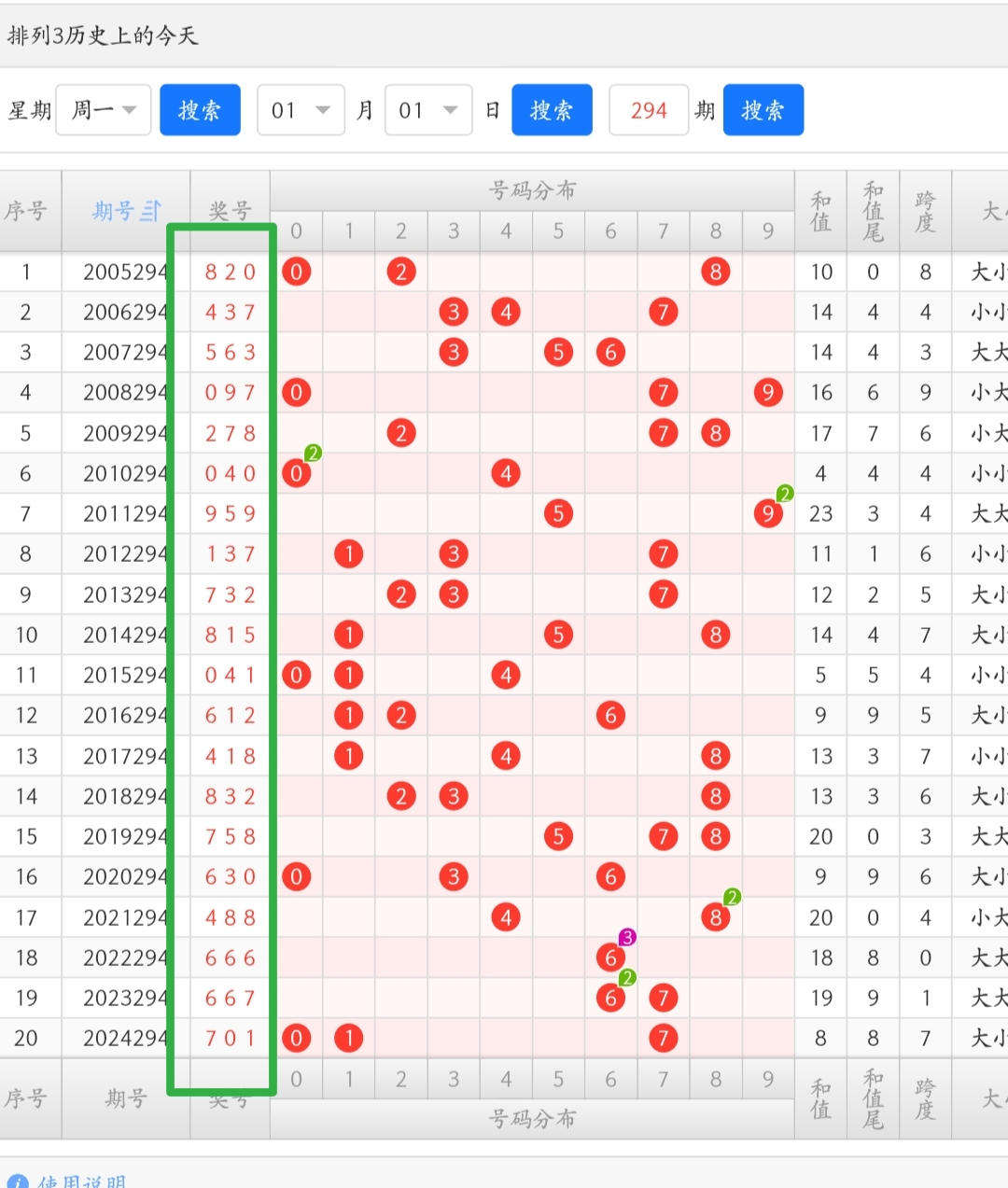Click the period number 2024294

125,1038
